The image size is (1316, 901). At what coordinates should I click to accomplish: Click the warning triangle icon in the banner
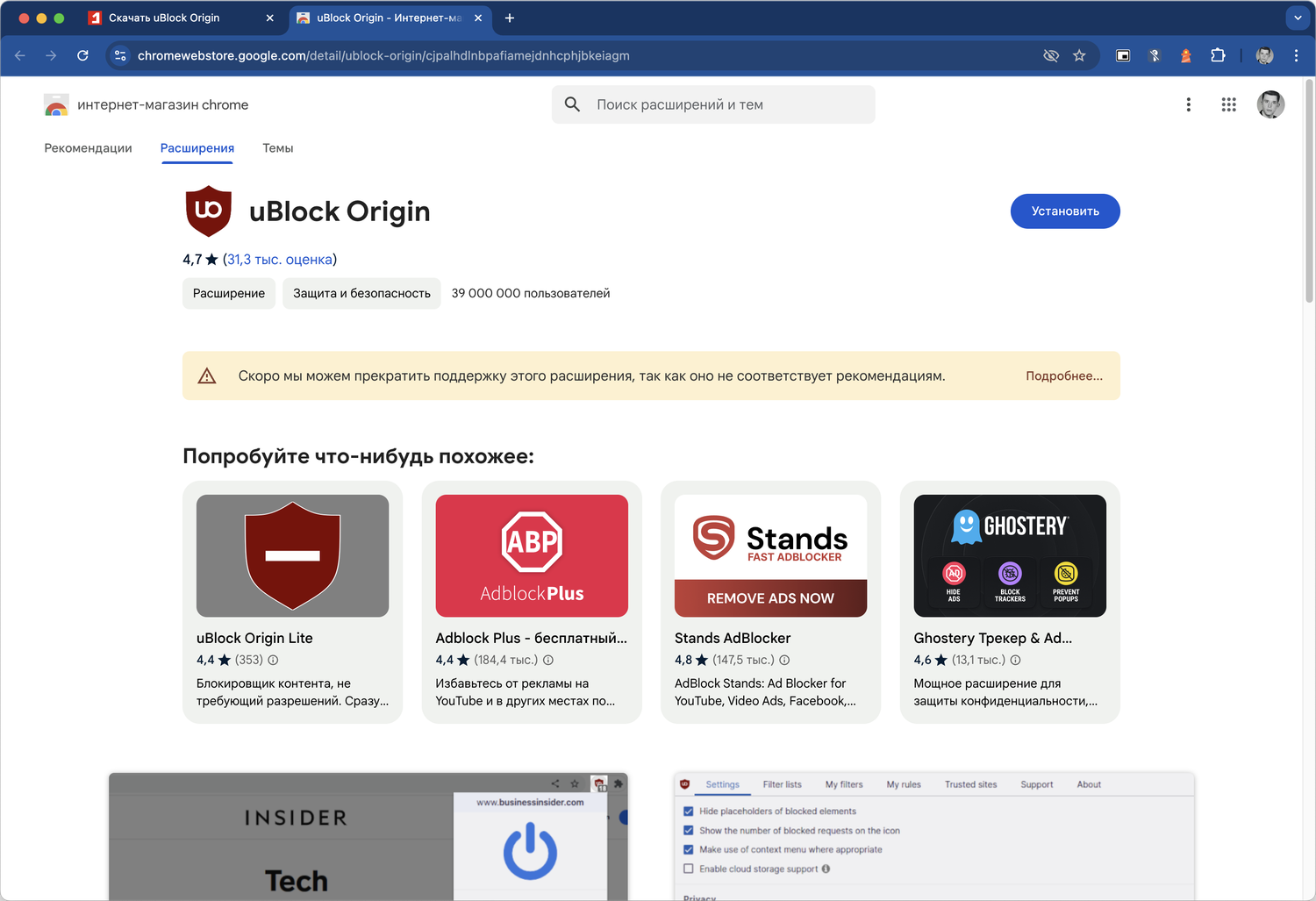click(x=207, y=375)
